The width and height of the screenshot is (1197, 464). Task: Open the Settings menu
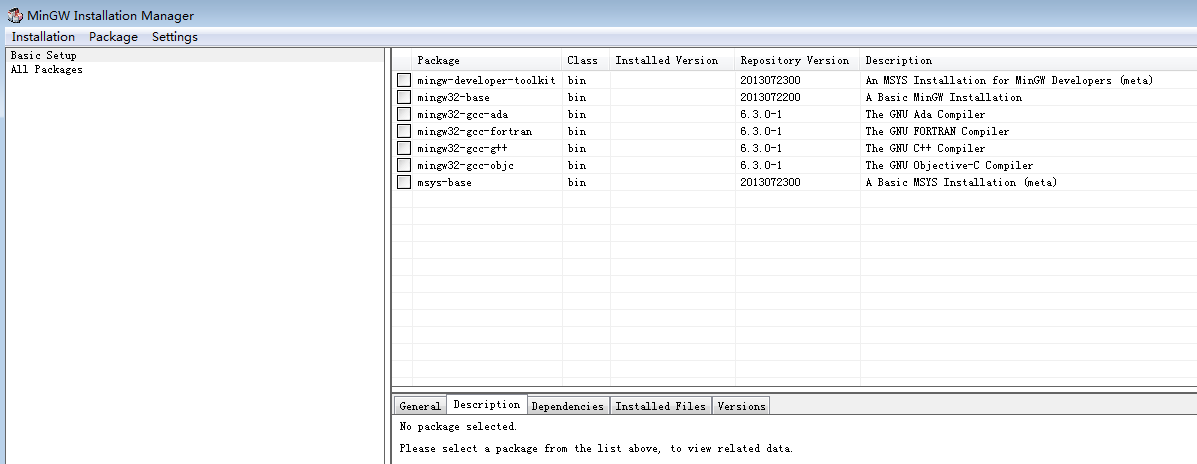[175, 37]
